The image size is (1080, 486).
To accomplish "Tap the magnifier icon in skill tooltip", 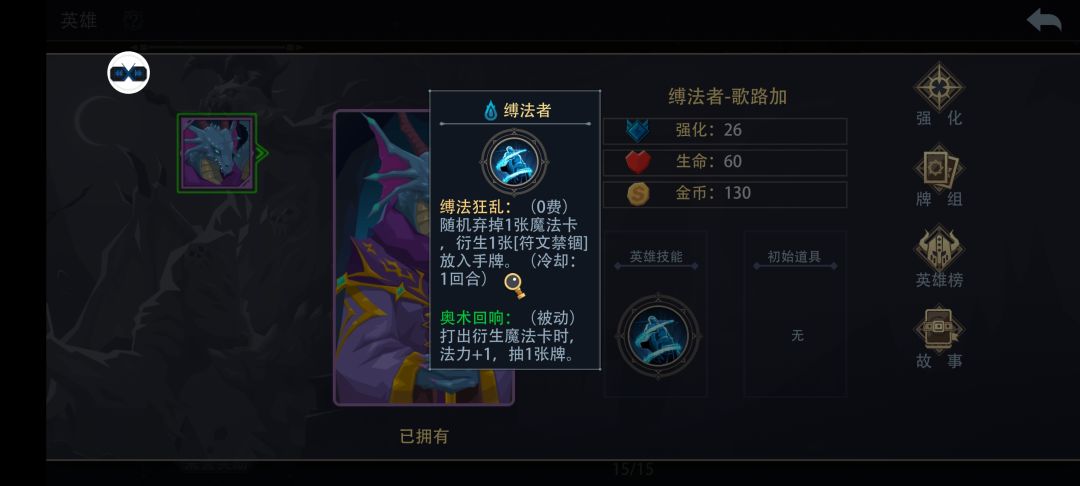I will (x=515, y=285).
